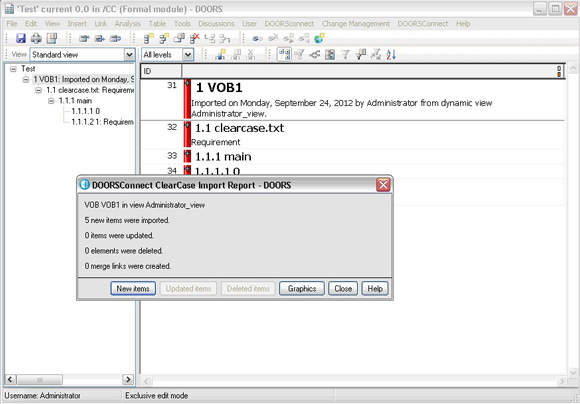Click the Help button in import report
Image resolution: width=580 pixels, height=404 pixels.
coord(375,289)
